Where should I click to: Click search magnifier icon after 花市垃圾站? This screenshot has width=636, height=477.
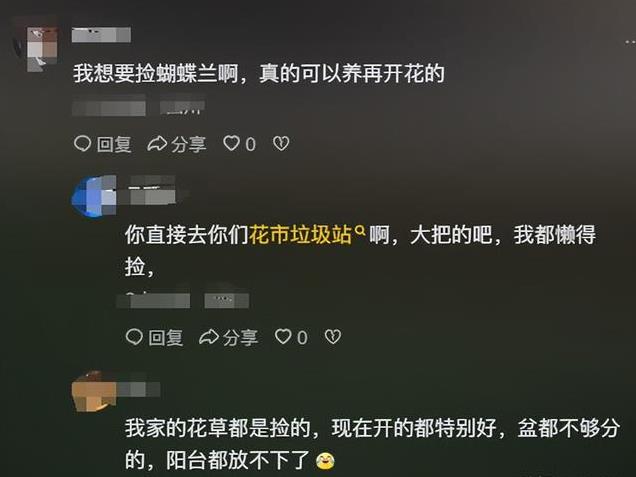(360, 230)
